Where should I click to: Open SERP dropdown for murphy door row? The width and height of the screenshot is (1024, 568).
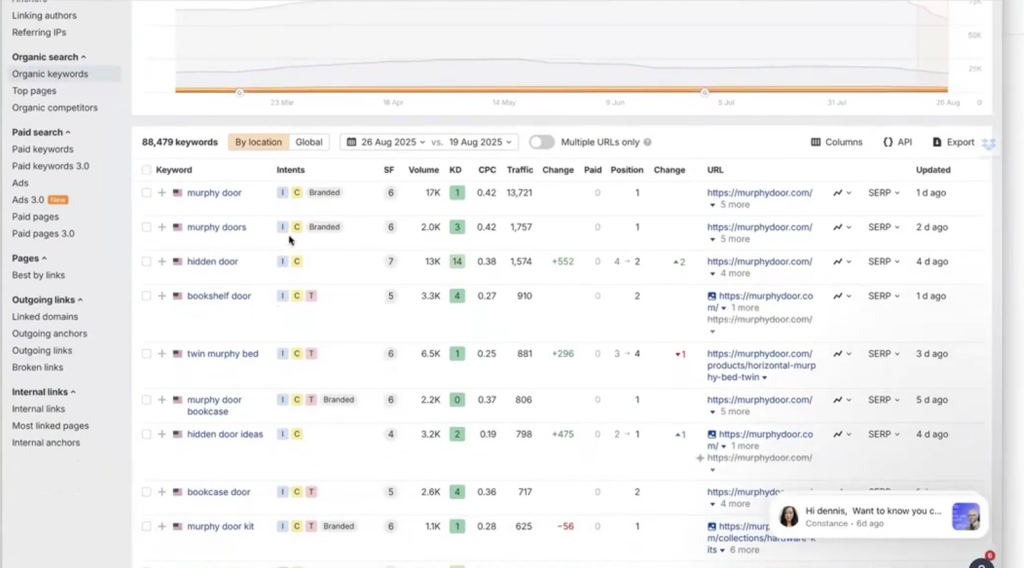point(884,193)
